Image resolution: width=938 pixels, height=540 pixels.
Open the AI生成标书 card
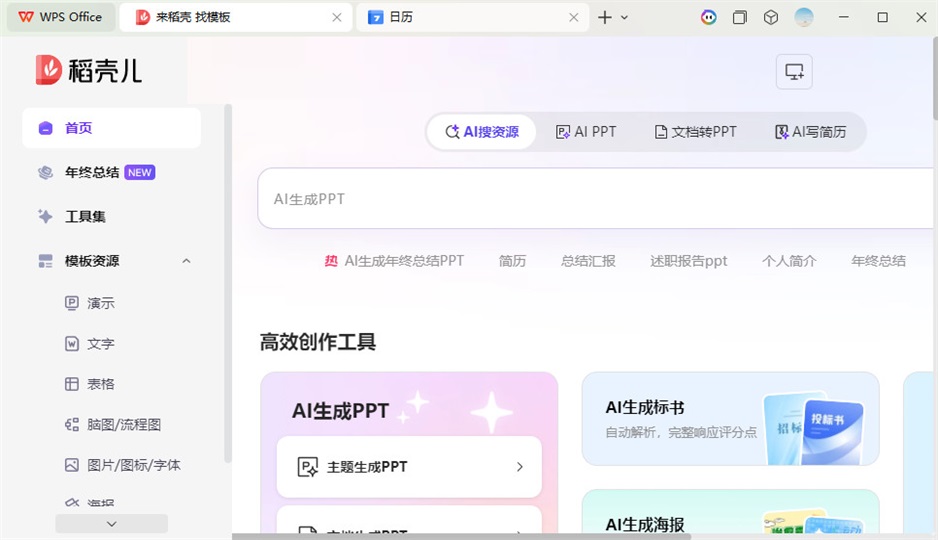[730, 419]
